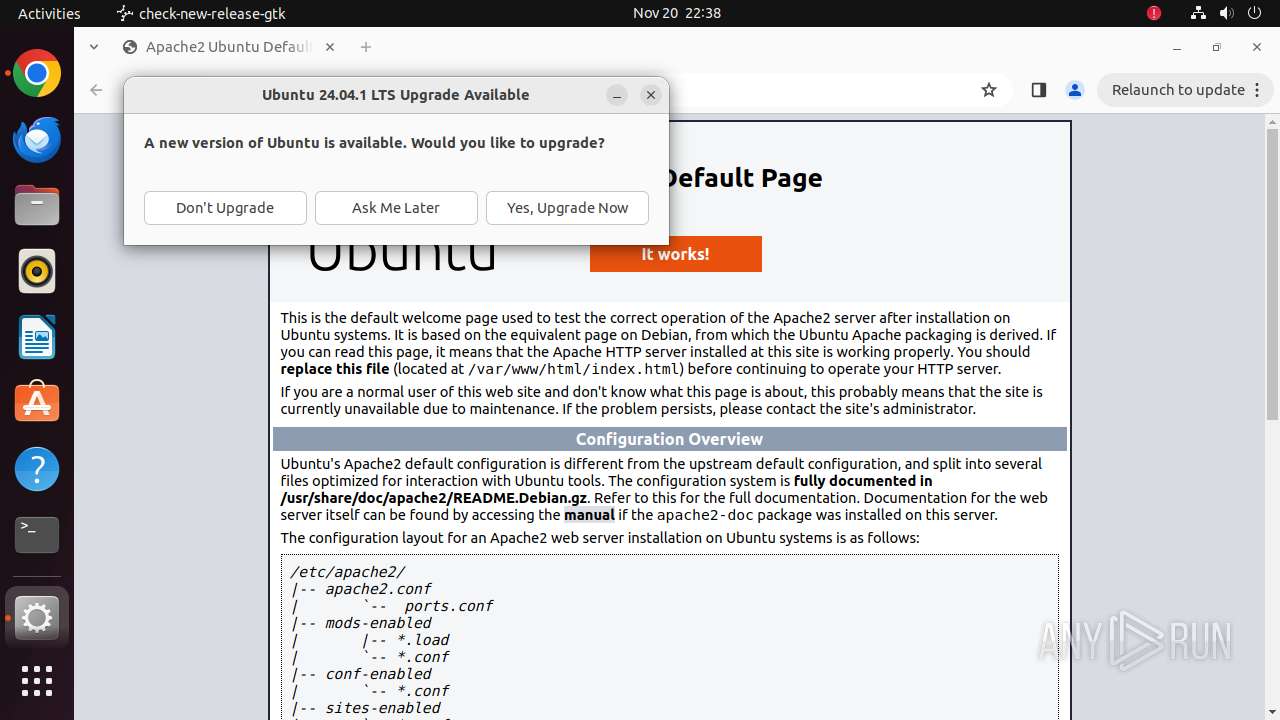1280x720 pixels.
Task: Minimize the upgrade dialog
Action: pyautogui.click(x=617, y=95)
